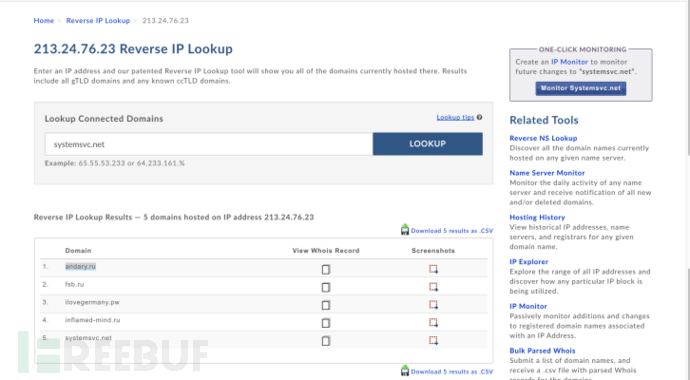Go to Home breadcrumb link
Screen dimensions: 690x380
point(44,21)
